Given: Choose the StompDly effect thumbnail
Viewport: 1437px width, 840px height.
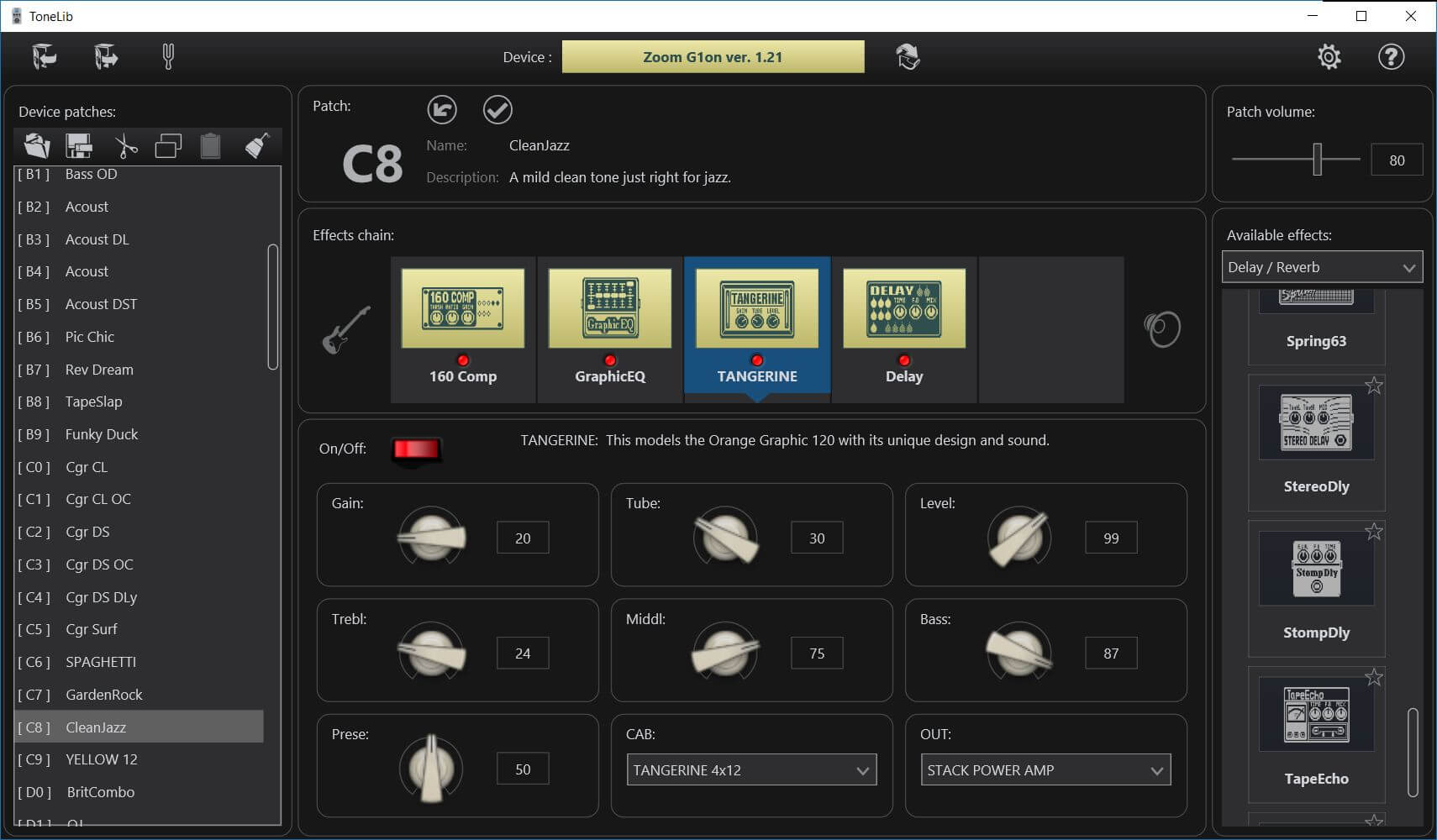Looking at the screenshot, I should [1316, 569].
